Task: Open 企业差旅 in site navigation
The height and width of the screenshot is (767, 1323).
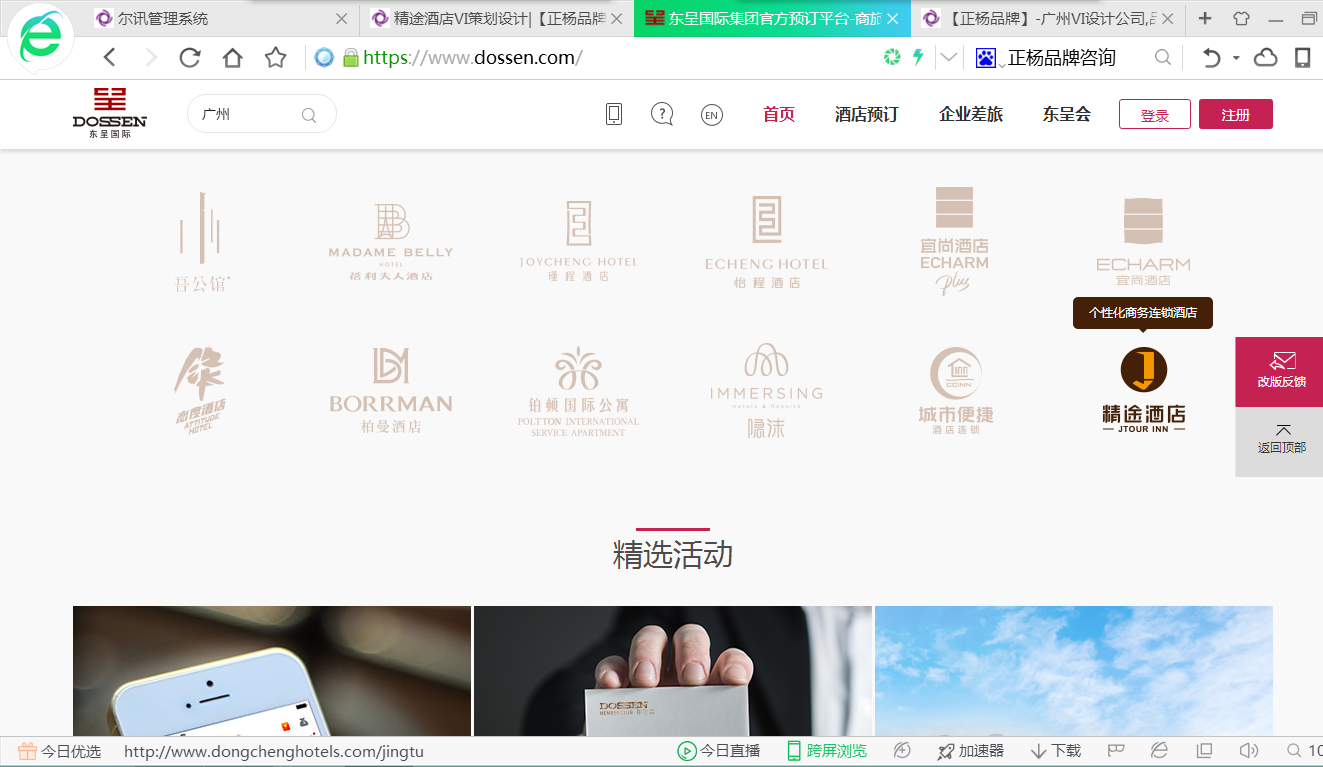Action: [971, 114]
